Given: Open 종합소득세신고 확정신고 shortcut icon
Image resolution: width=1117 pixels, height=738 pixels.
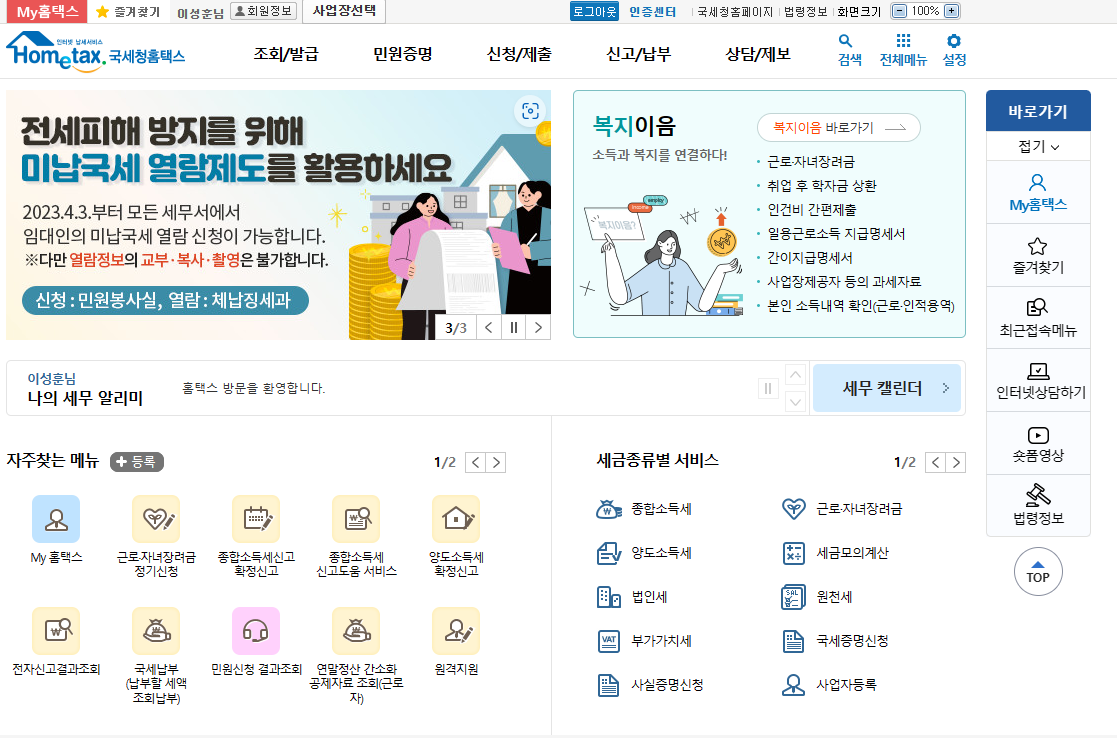Looking at the screenshot, I should click(x=256, y=519).
